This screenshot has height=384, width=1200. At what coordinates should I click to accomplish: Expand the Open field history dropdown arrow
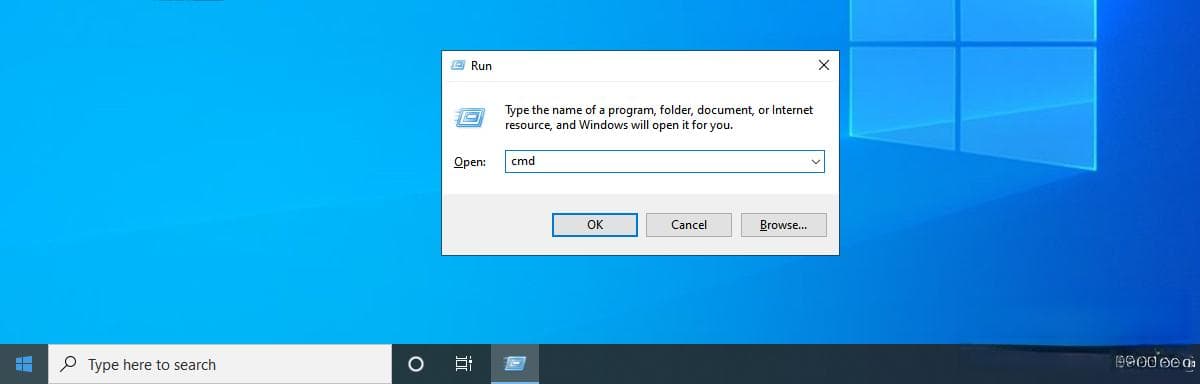816,161
